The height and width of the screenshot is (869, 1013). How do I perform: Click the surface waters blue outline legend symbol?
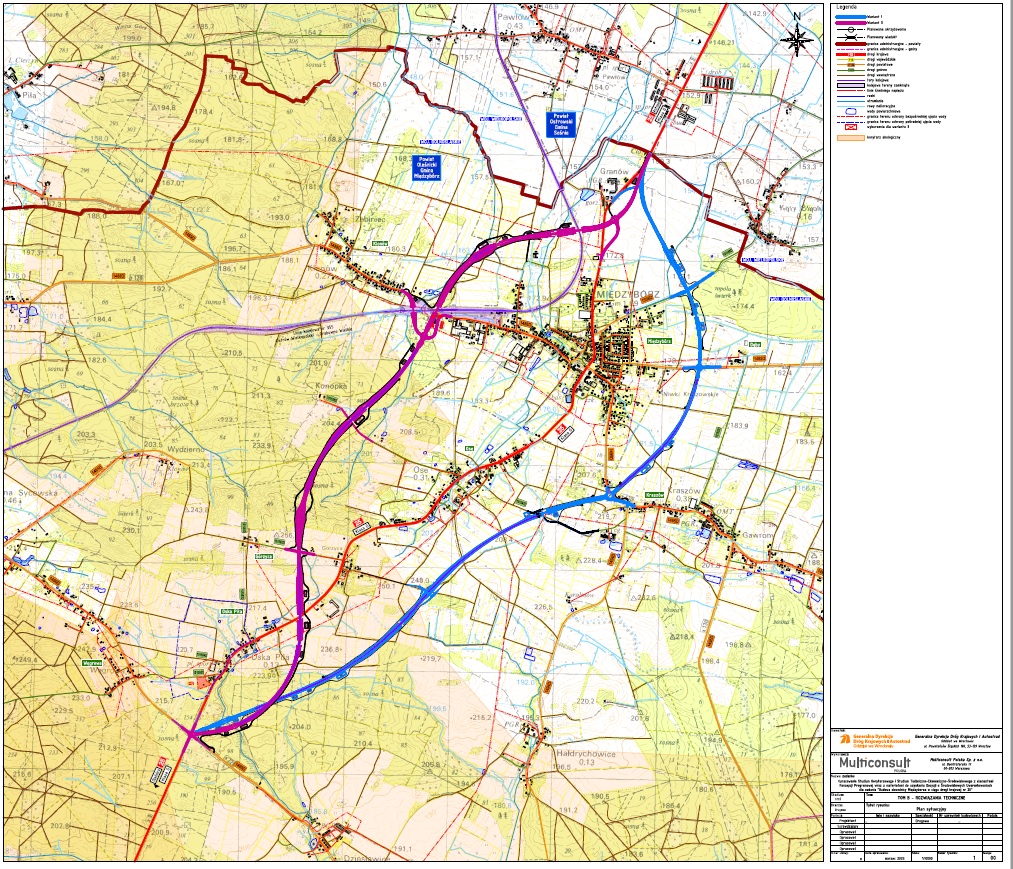(x=850, y=110)
